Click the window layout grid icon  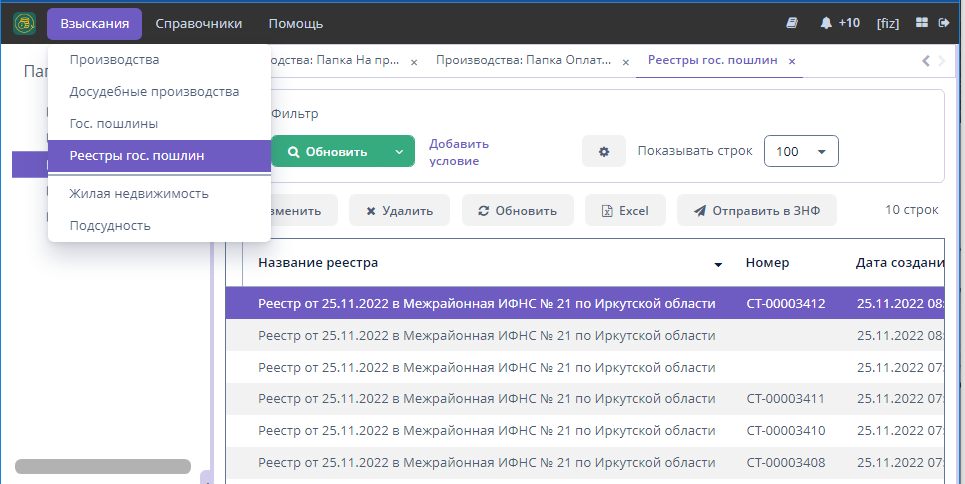[922, 23]
